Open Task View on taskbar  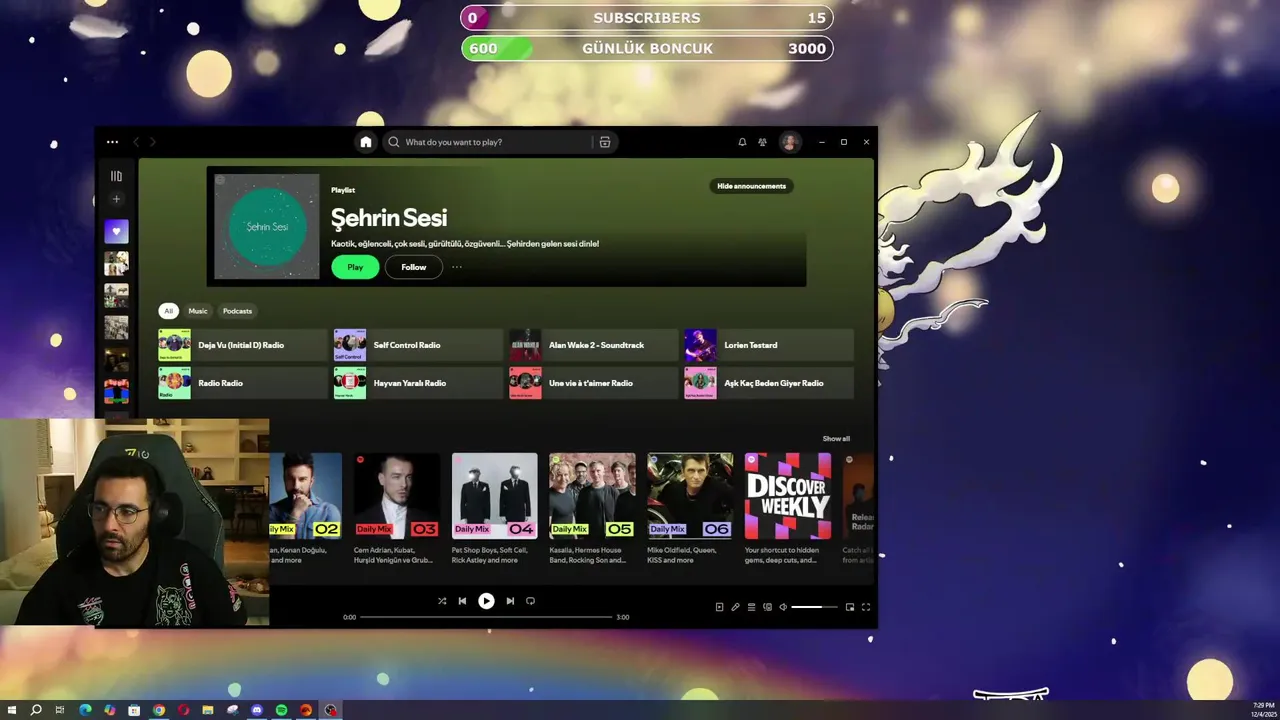point(60,710)
